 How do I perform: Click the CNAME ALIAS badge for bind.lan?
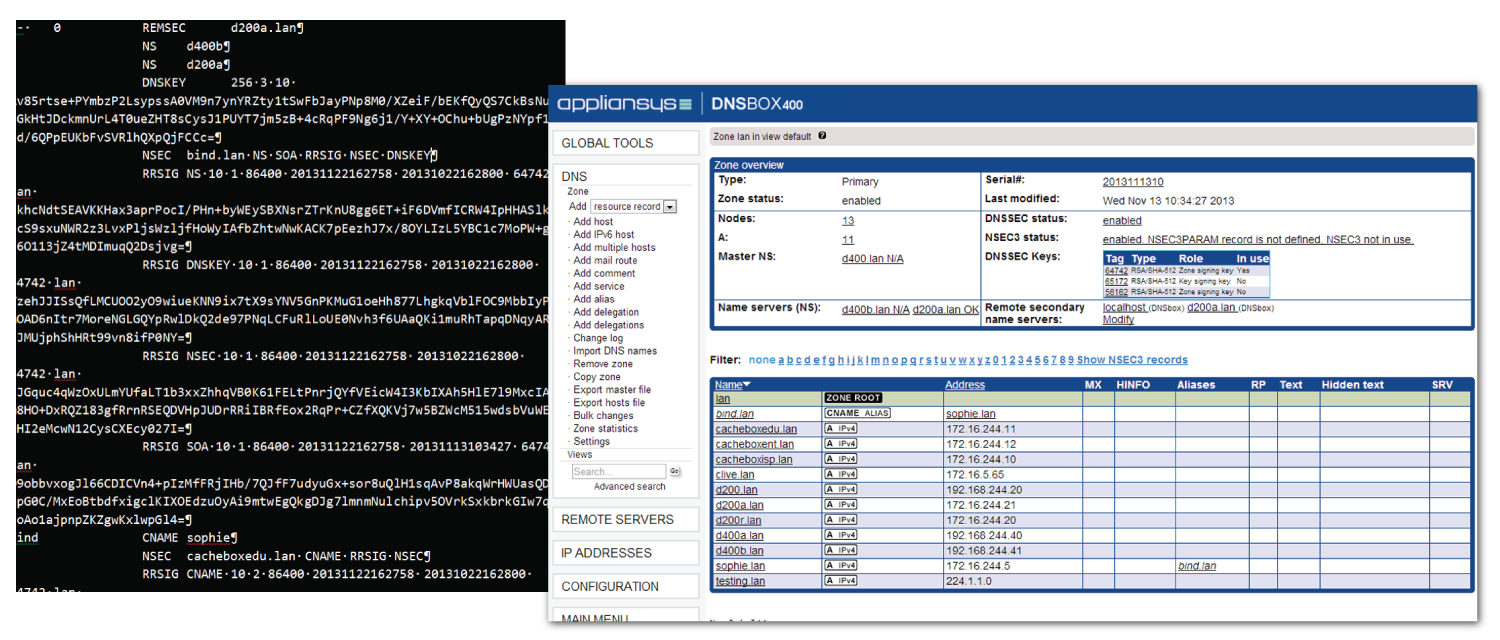(857, 413)
